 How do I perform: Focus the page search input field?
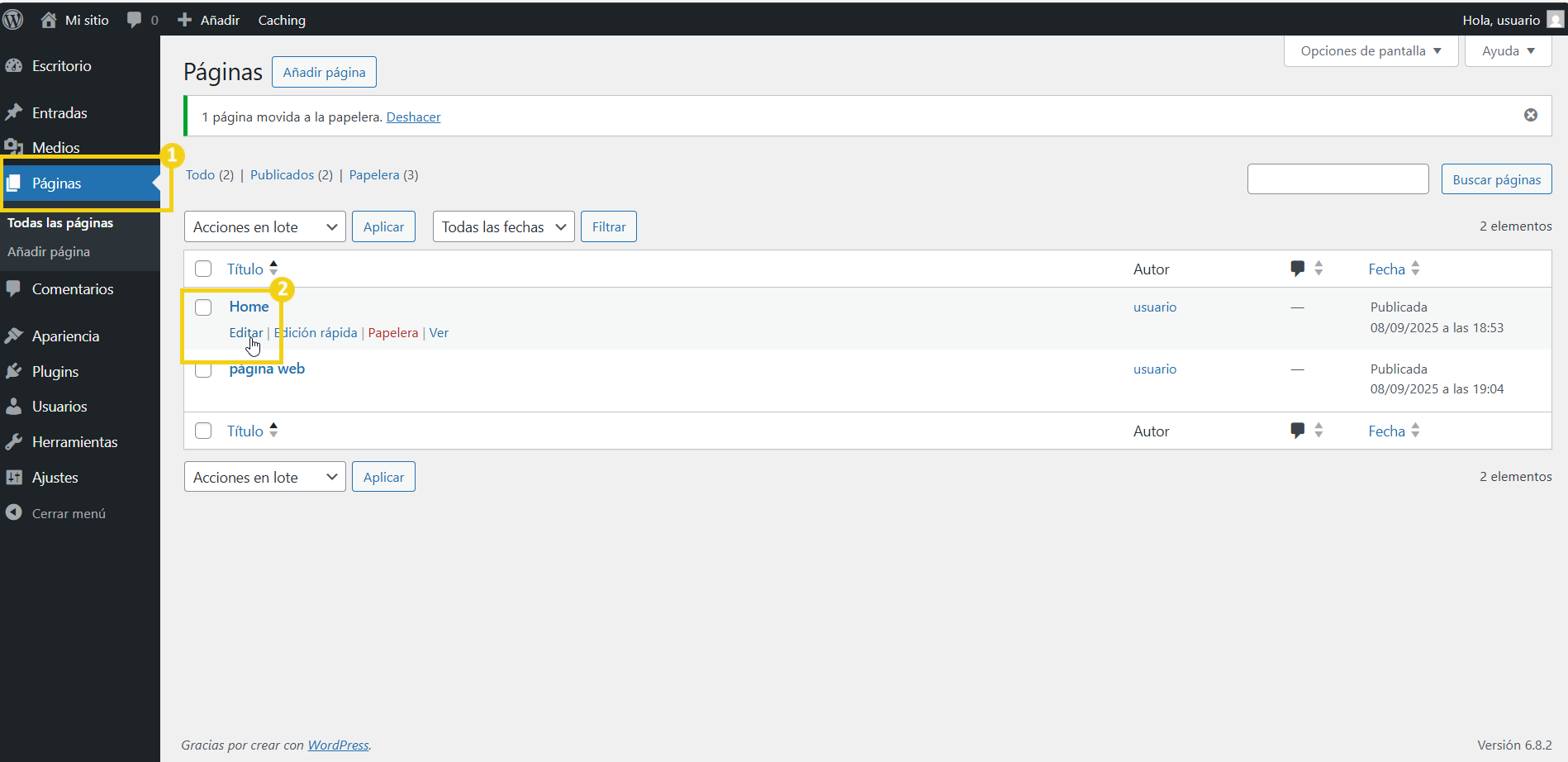click(x=1338, y=179)
